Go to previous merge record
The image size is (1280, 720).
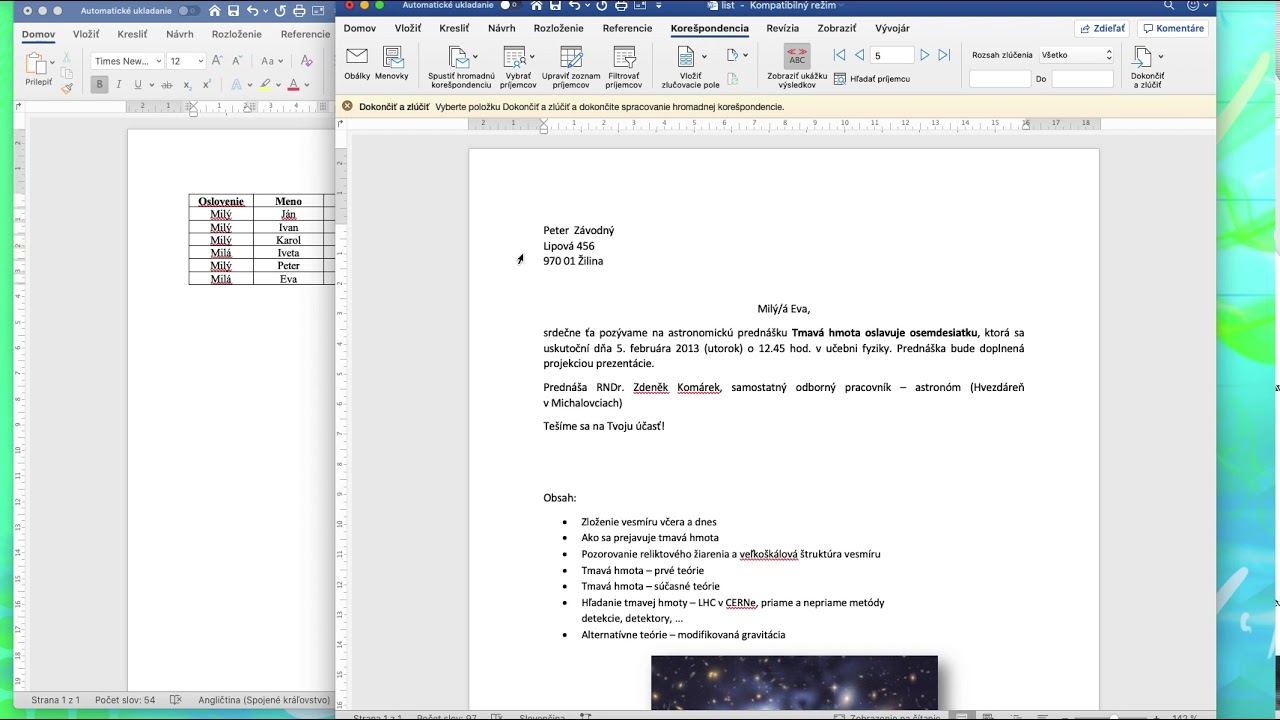(859, 55)
